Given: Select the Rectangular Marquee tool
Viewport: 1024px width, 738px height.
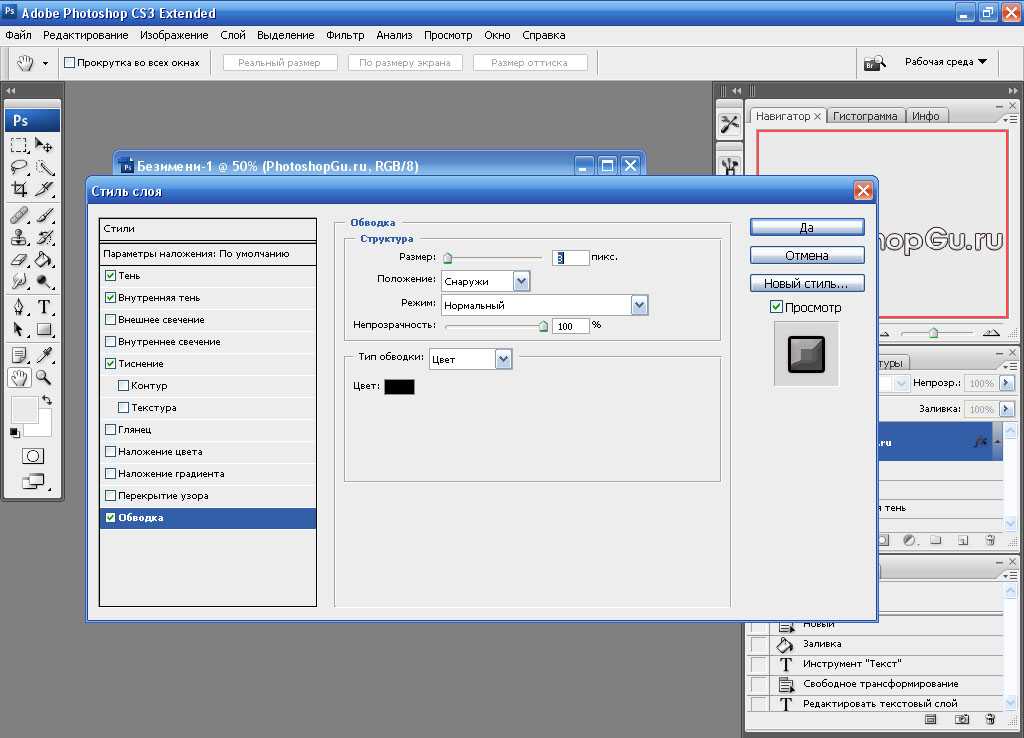Looking at the screenshot, I should 19,145.
